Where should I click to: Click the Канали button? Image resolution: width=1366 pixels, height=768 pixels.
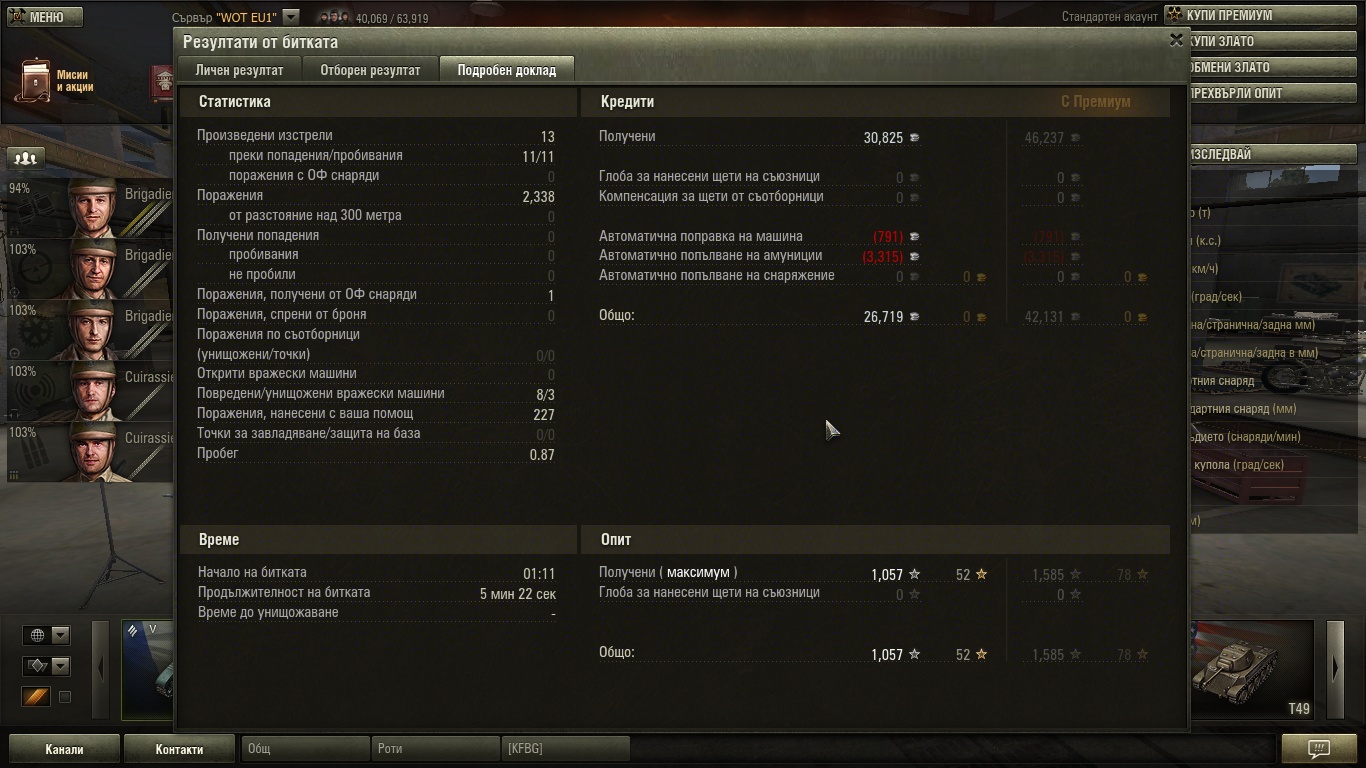[64, 749]
